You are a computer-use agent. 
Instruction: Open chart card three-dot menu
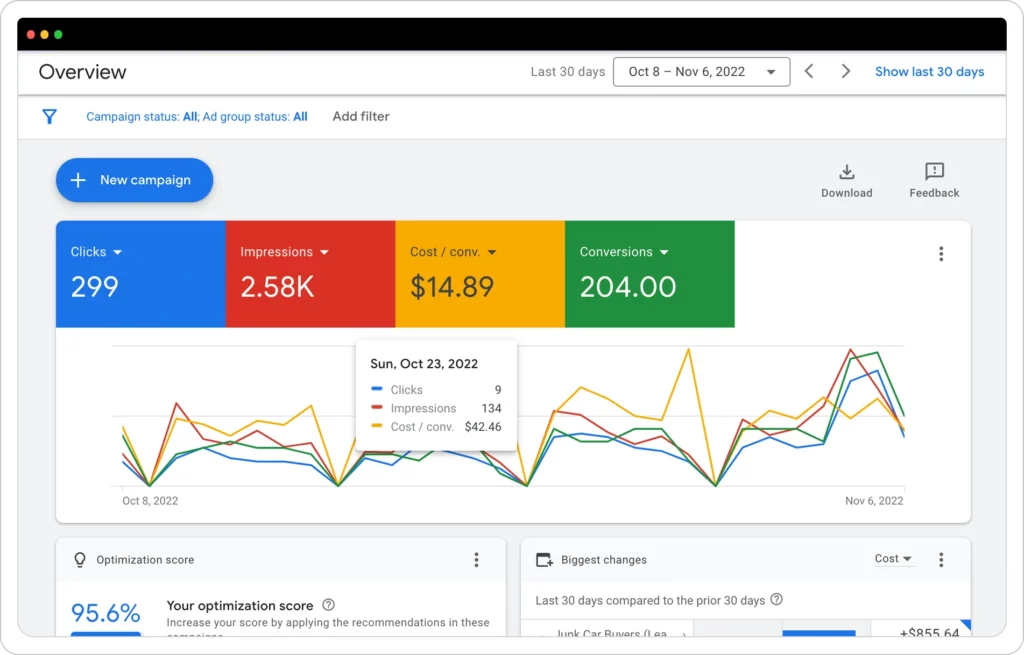tap(940, 254)
